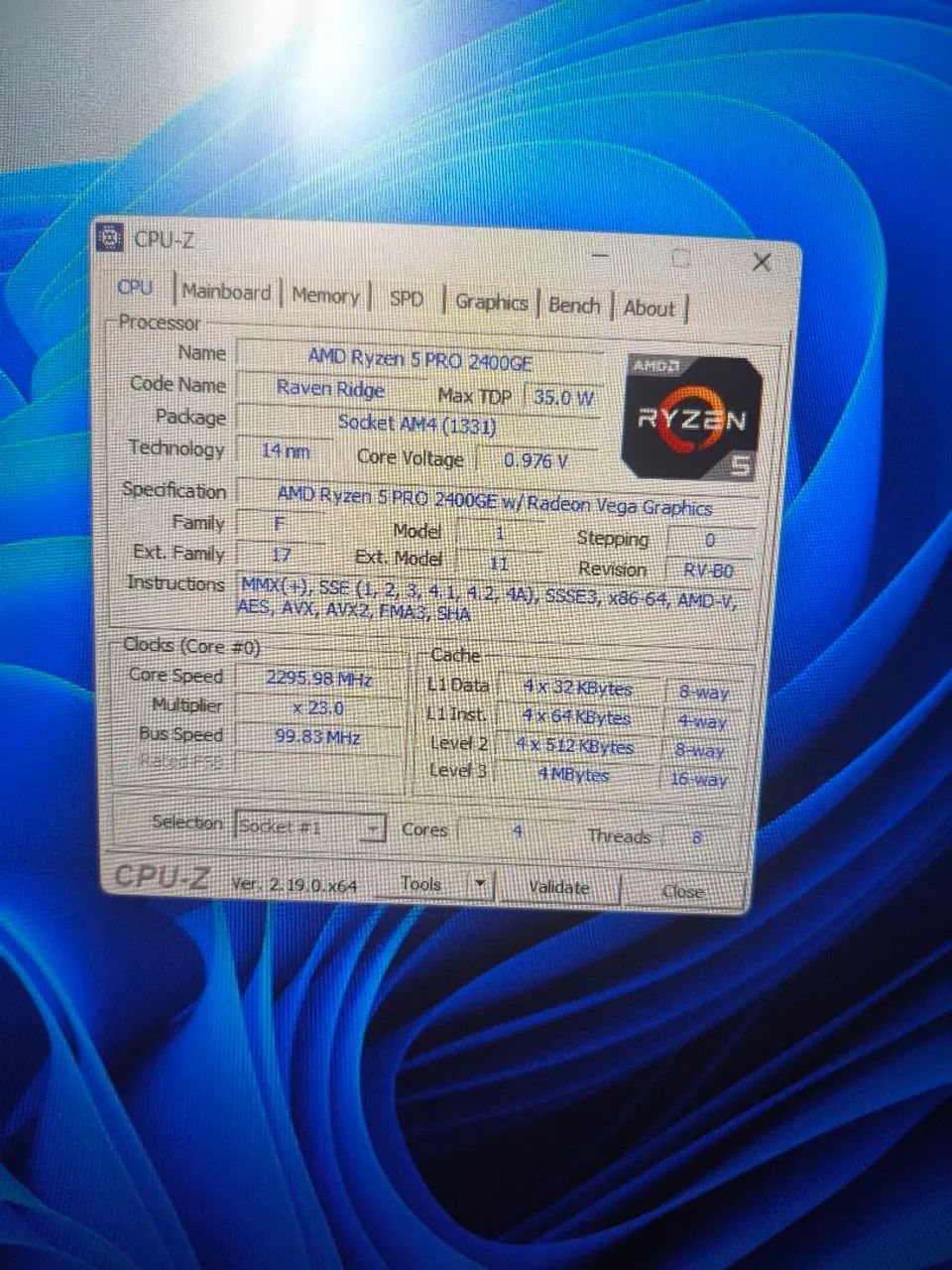This screenshot has width=952, height=1270.
Task: Click the Level 3 16-way associativity value
Action: pyautogui.click(x=698, y=780)
